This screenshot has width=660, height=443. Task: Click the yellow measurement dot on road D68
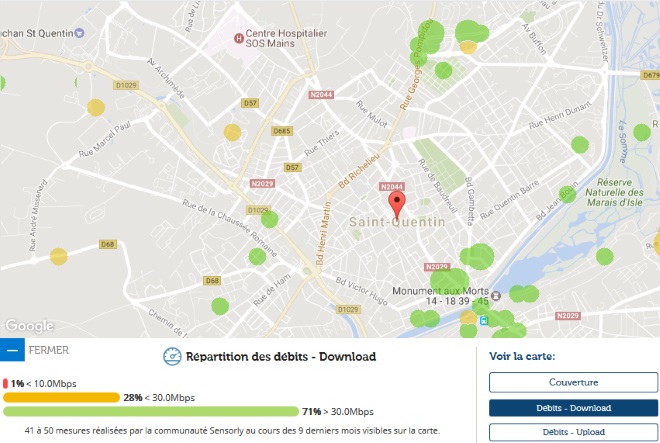click(59, 256)
